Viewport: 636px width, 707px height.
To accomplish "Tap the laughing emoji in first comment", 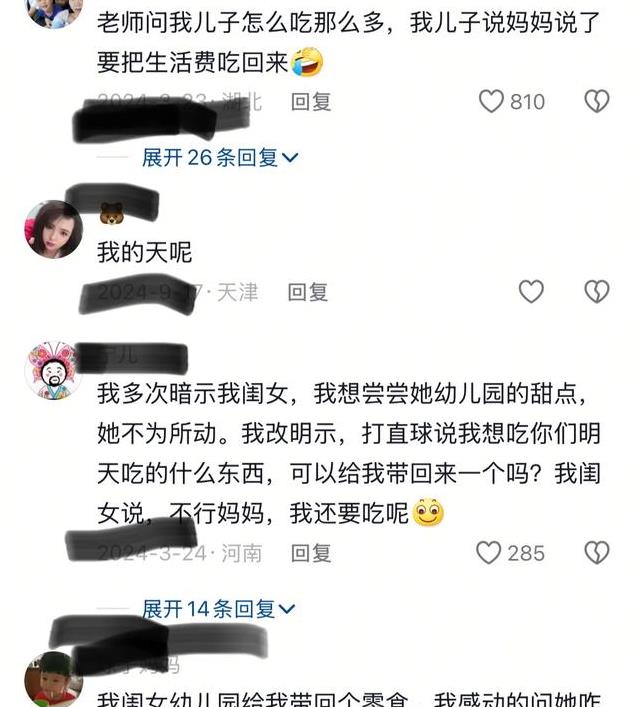I will coord(307,62).
